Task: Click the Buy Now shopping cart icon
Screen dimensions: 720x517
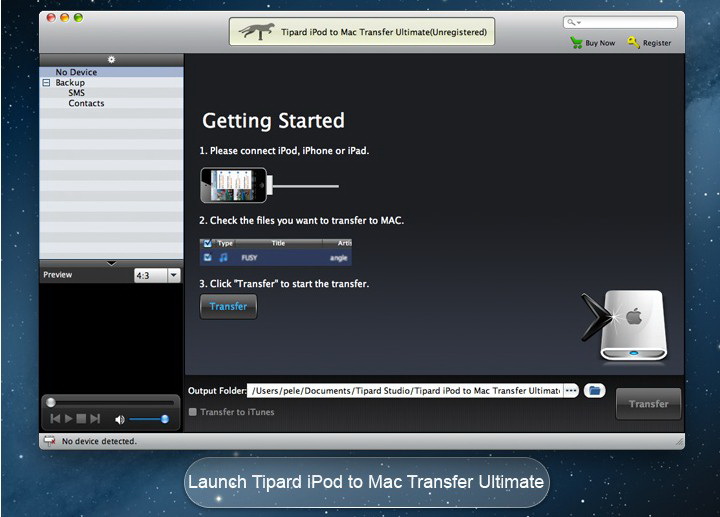Action: pyautogui.click(x=576, y=43)
